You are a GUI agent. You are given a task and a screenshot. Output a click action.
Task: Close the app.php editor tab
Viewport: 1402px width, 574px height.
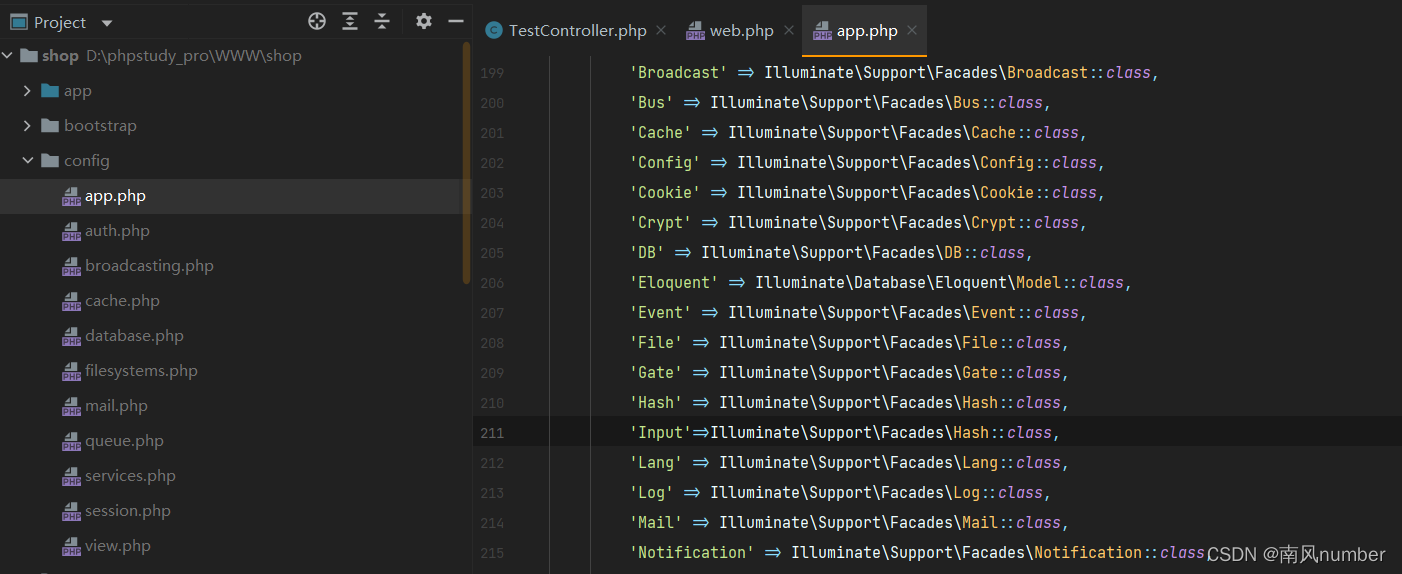(x=912, y=31)
